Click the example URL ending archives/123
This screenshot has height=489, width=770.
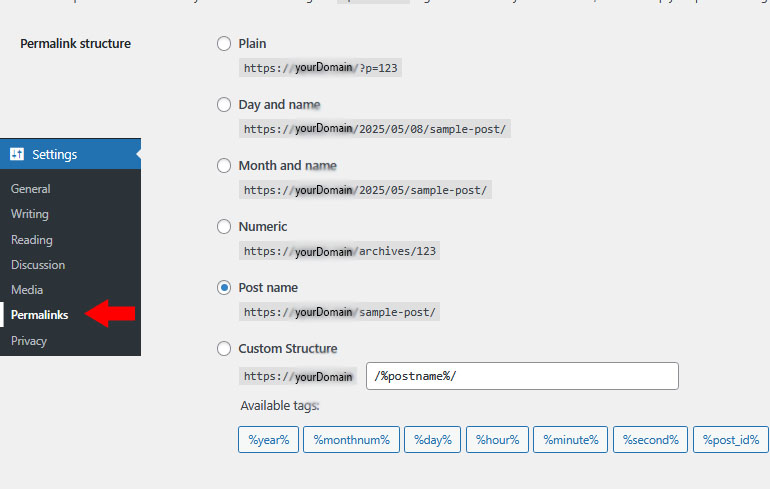tap(339, 251)
